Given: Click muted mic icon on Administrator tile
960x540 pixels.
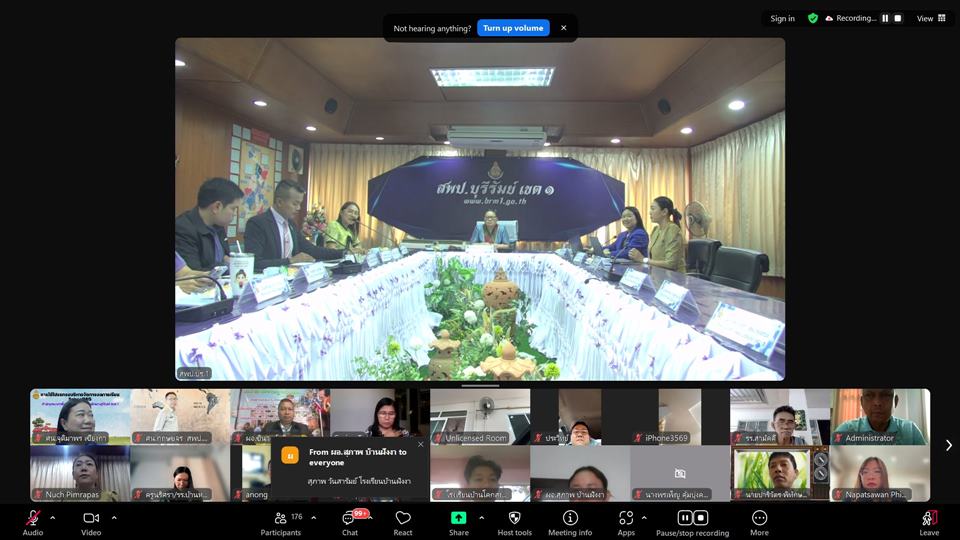Looking at the screenshot, I should [x=839, y=438].
